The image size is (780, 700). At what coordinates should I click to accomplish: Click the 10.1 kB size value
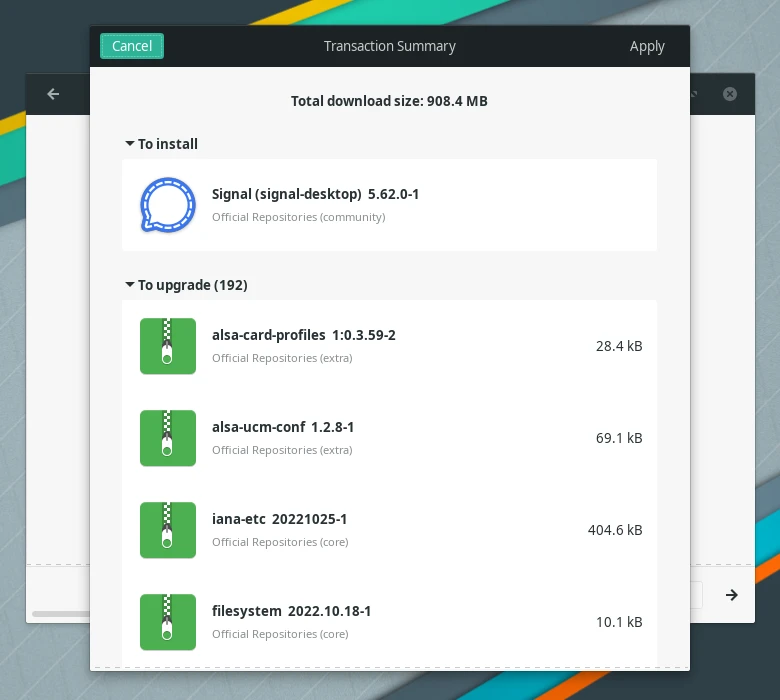(619, 622)
